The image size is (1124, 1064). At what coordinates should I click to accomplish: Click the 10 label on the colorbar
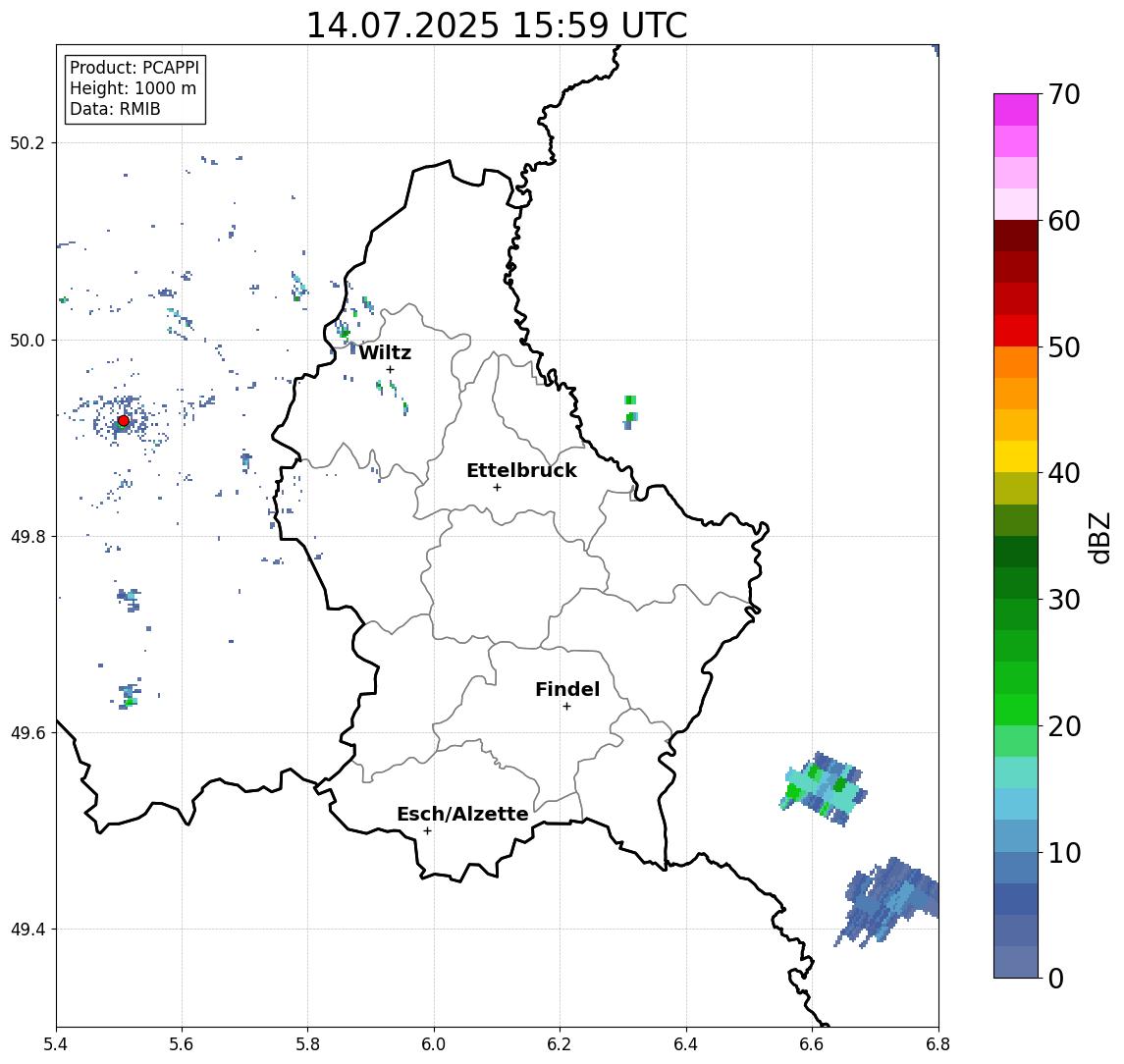click(1064, 853)
